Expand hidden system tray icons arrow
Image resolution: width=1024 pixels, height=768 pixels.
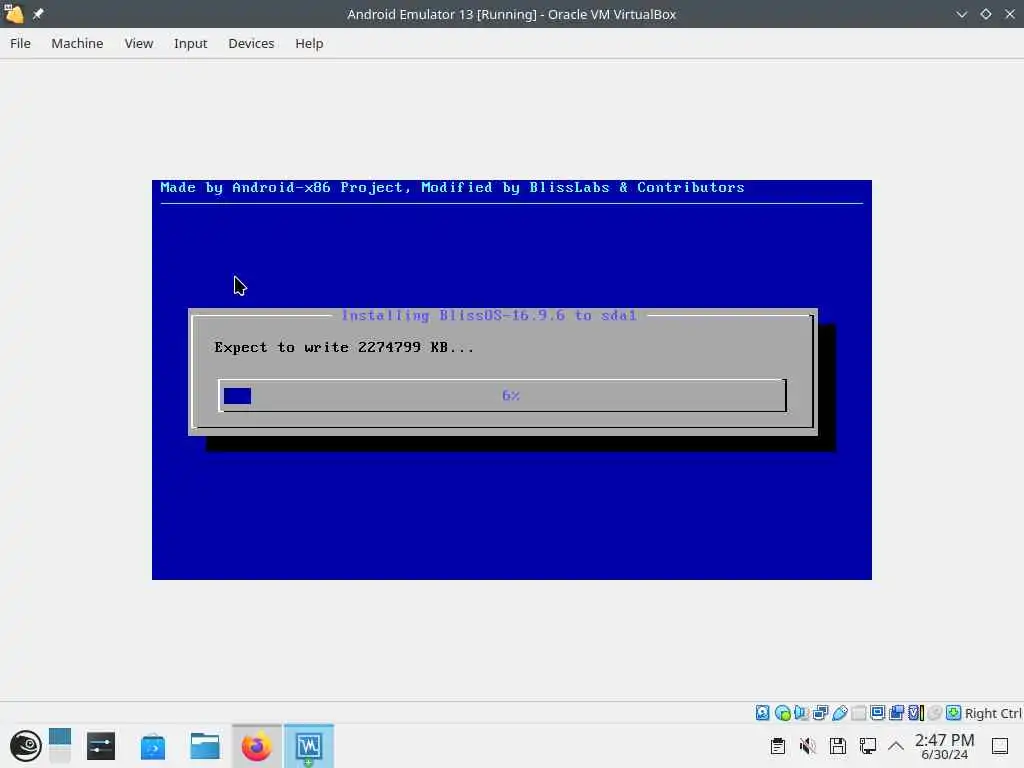click(x=896, y=746)
